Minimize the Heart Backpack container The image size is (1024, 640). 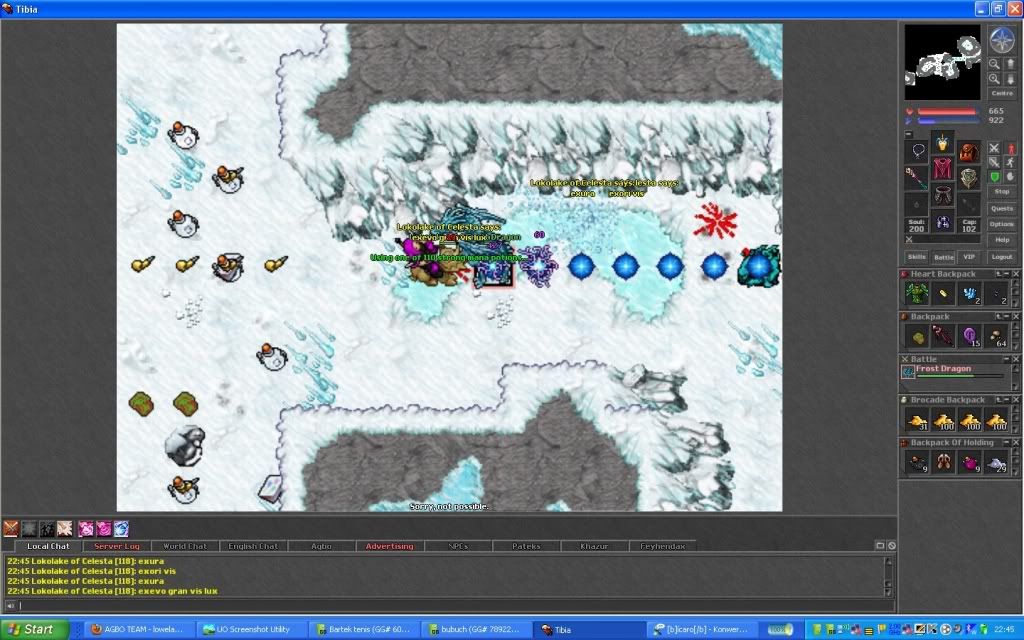1007,274
